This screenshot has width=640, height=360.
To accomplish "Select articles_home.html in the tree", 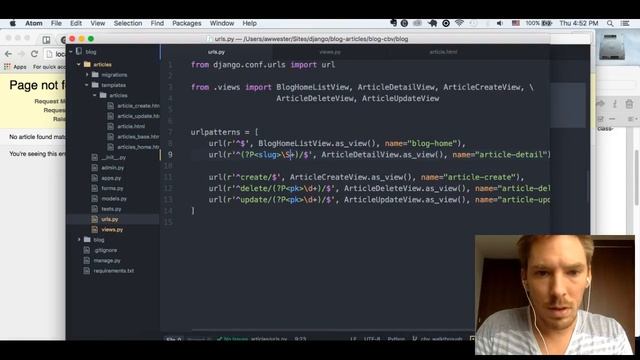I will (138, 147).
